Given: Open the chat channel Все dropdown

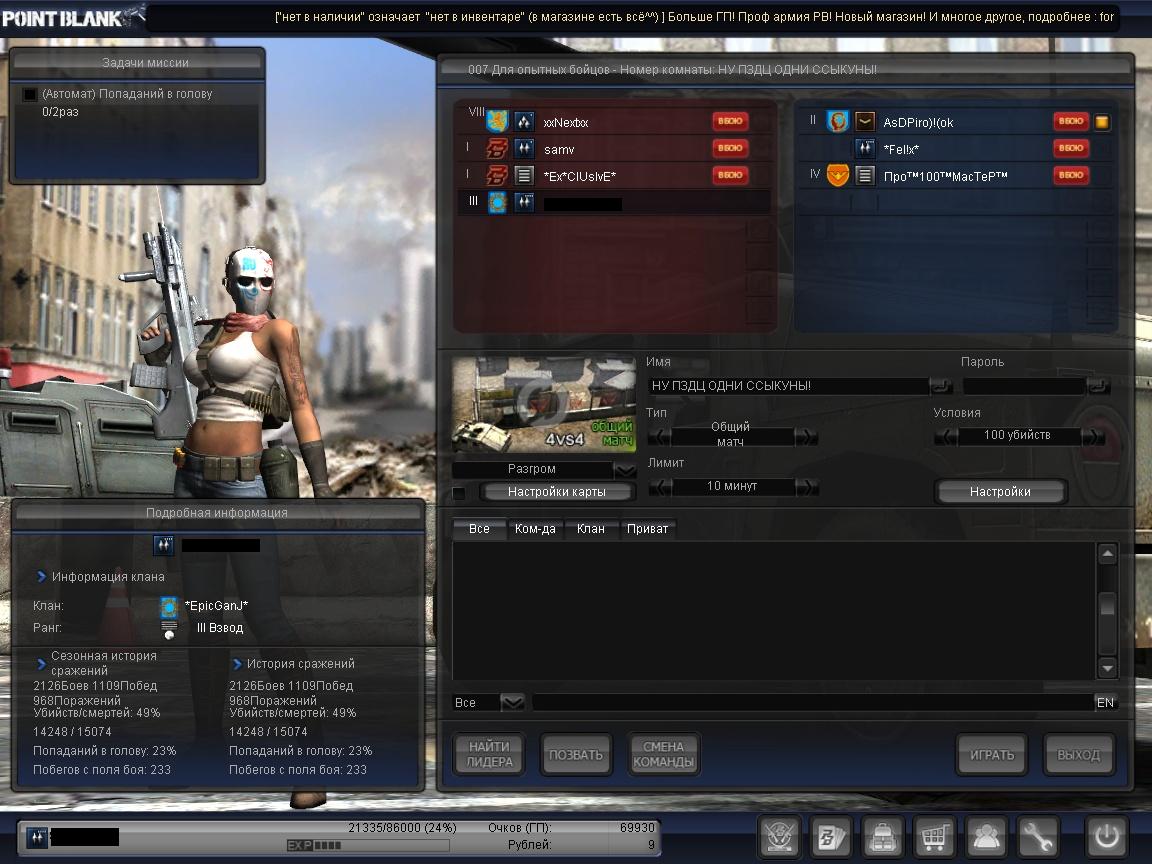Looking at the screenshot, I should click(512, 703).
